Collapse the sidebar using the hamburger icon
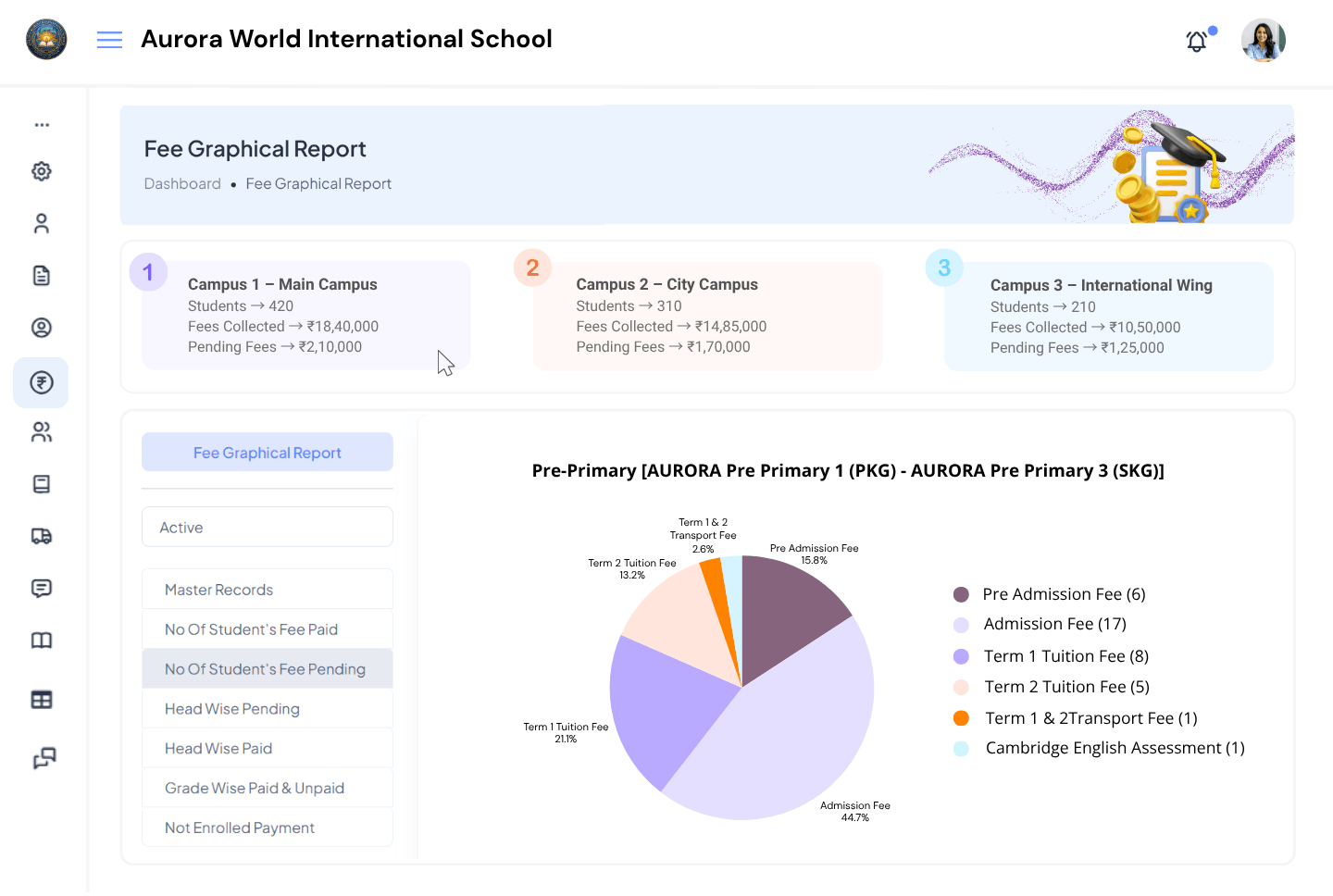1333x896 pixels. point(109,40)
